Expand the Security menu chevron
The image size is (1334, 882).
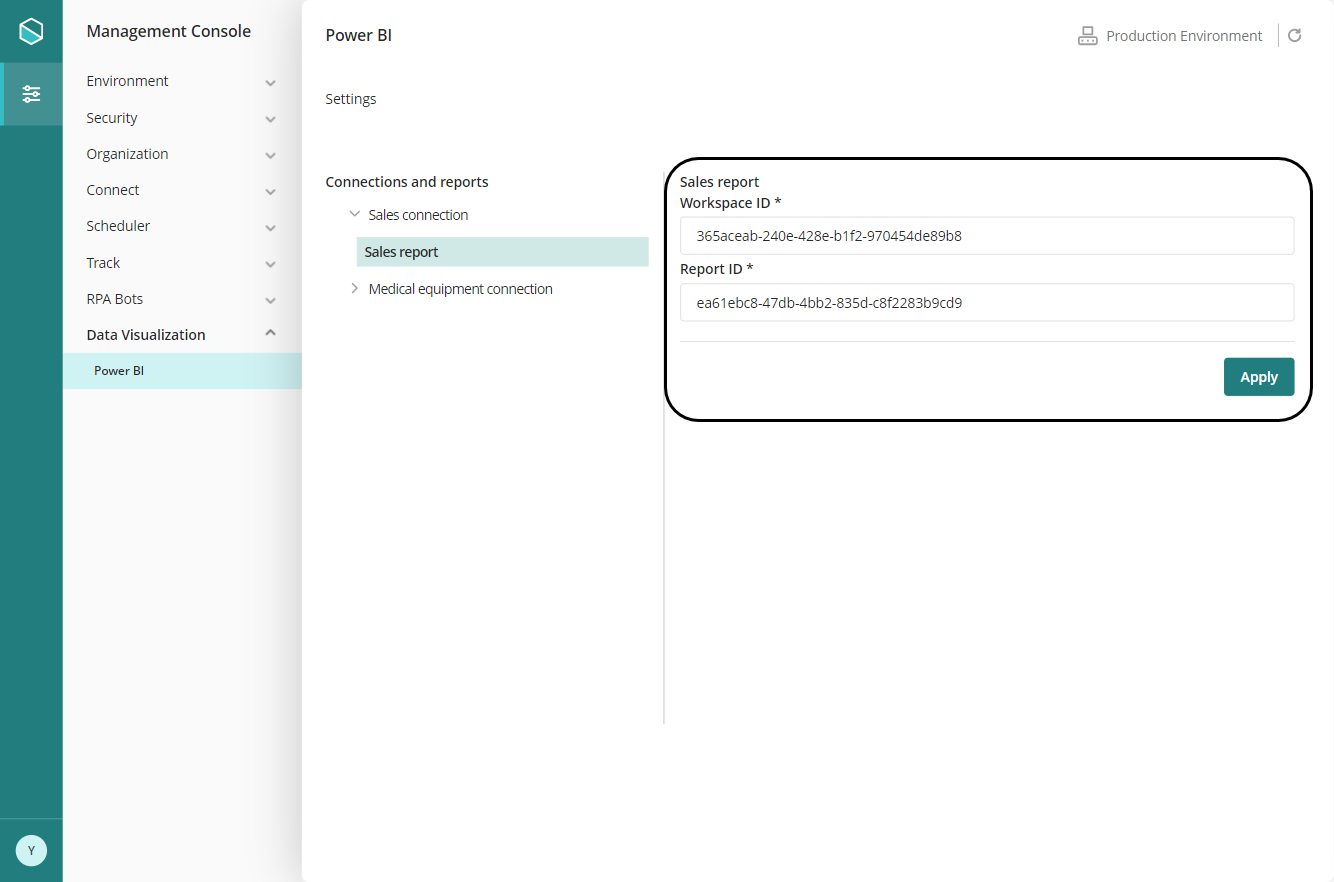(x=270, y=119)
